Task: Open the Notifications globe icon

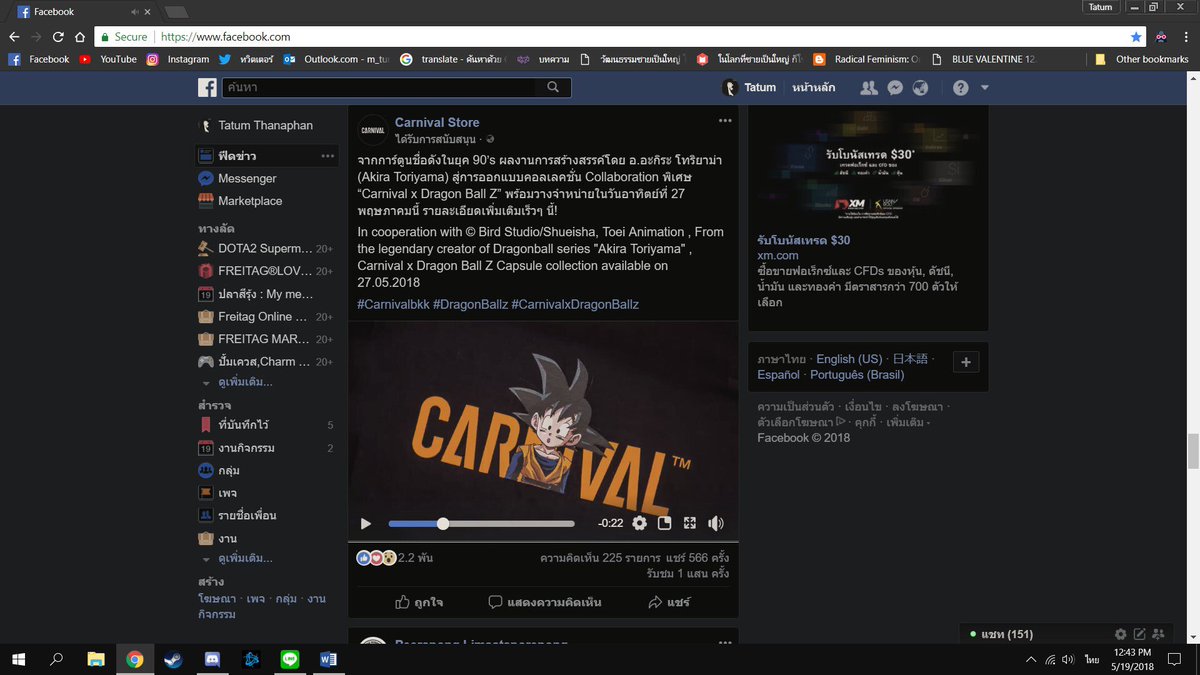Action: pyautogui.click(x=920, y=88)
